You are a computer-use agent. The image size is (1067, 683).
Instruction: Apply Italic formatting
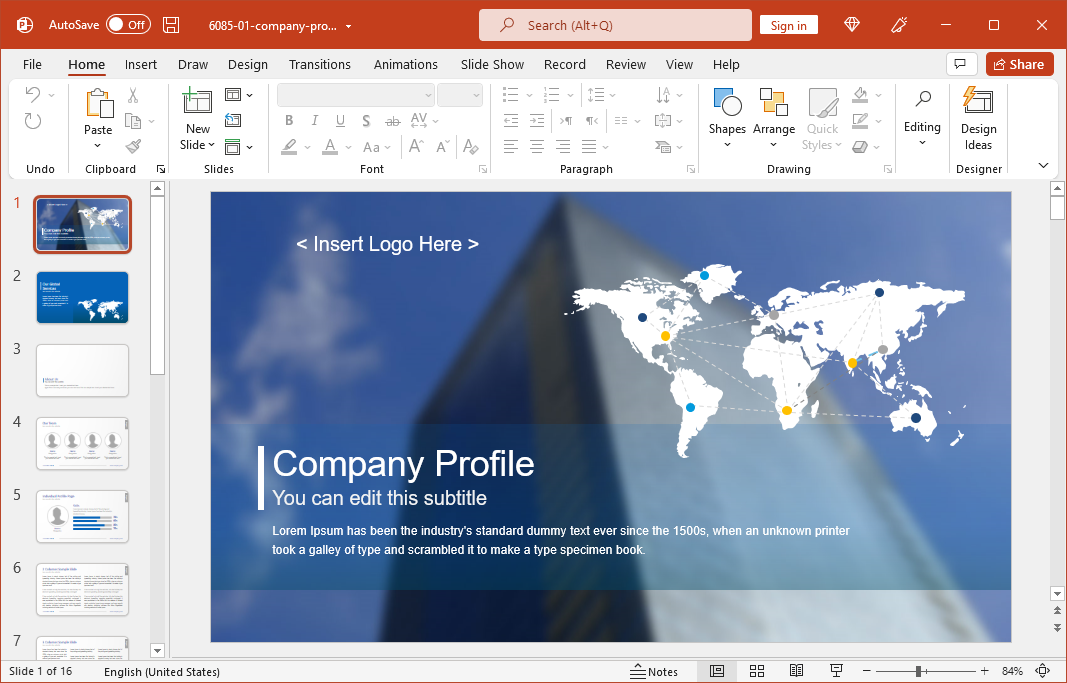(x=314, y=120)
